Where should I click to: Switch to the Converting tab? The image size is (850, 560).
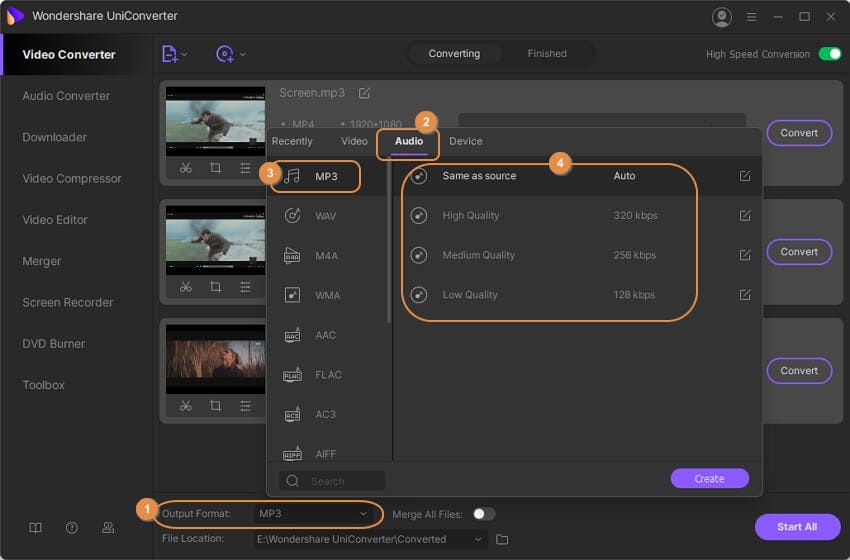[x=454, y=54]
